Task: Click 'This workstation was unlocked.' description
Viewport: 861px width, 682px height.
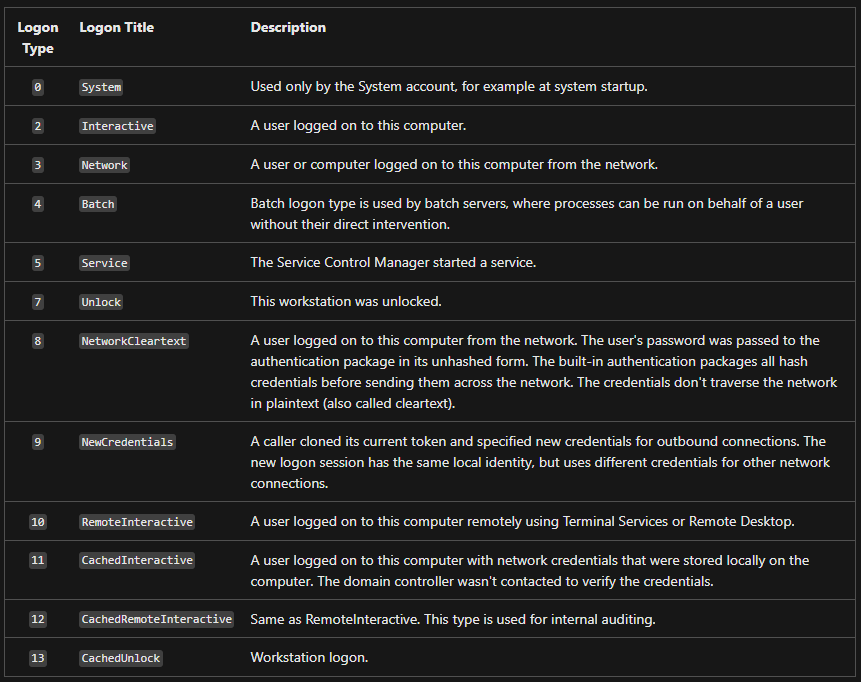Action: point(343,302)
